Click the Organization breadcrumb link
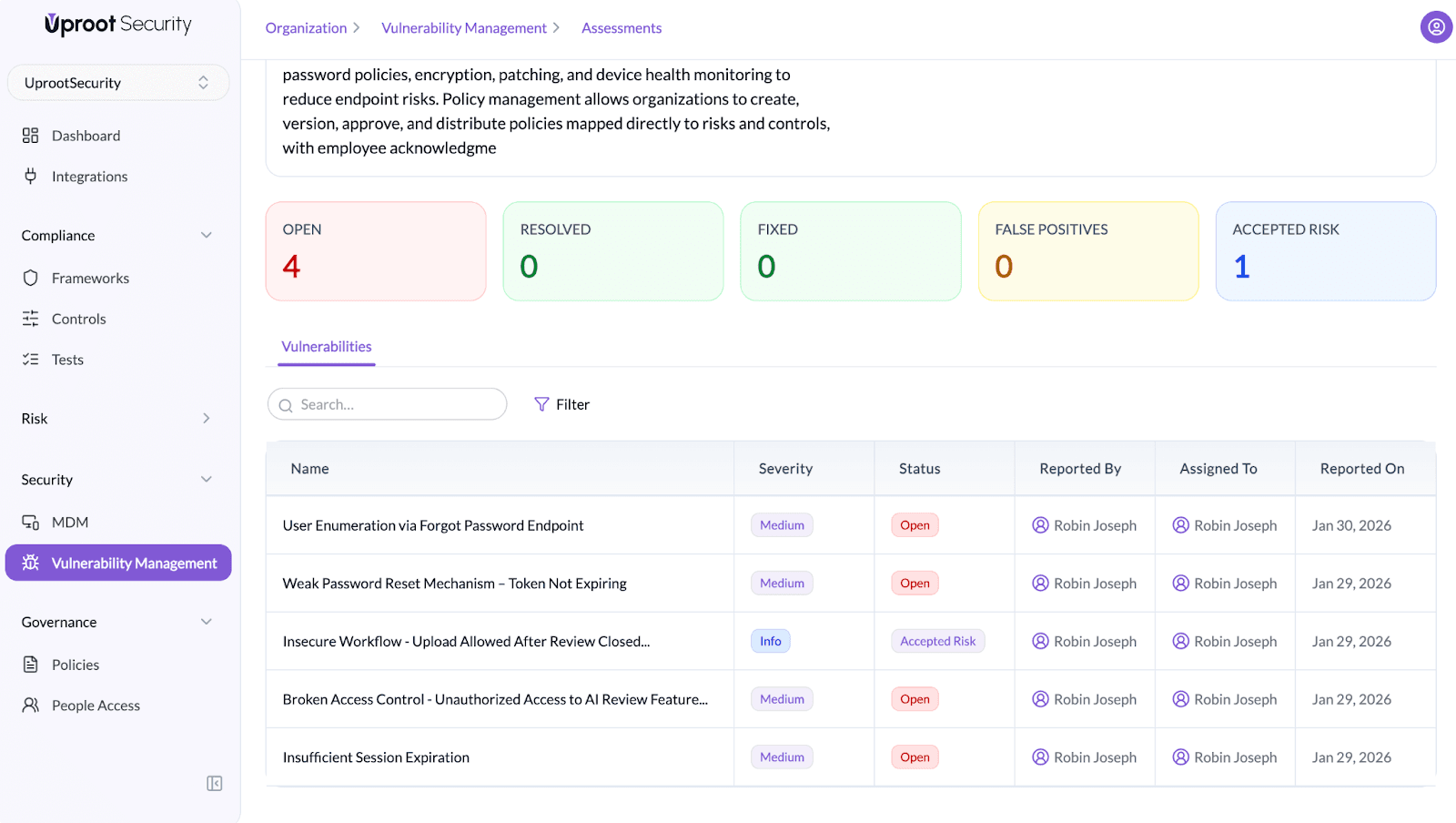 [x=306, y=28]
